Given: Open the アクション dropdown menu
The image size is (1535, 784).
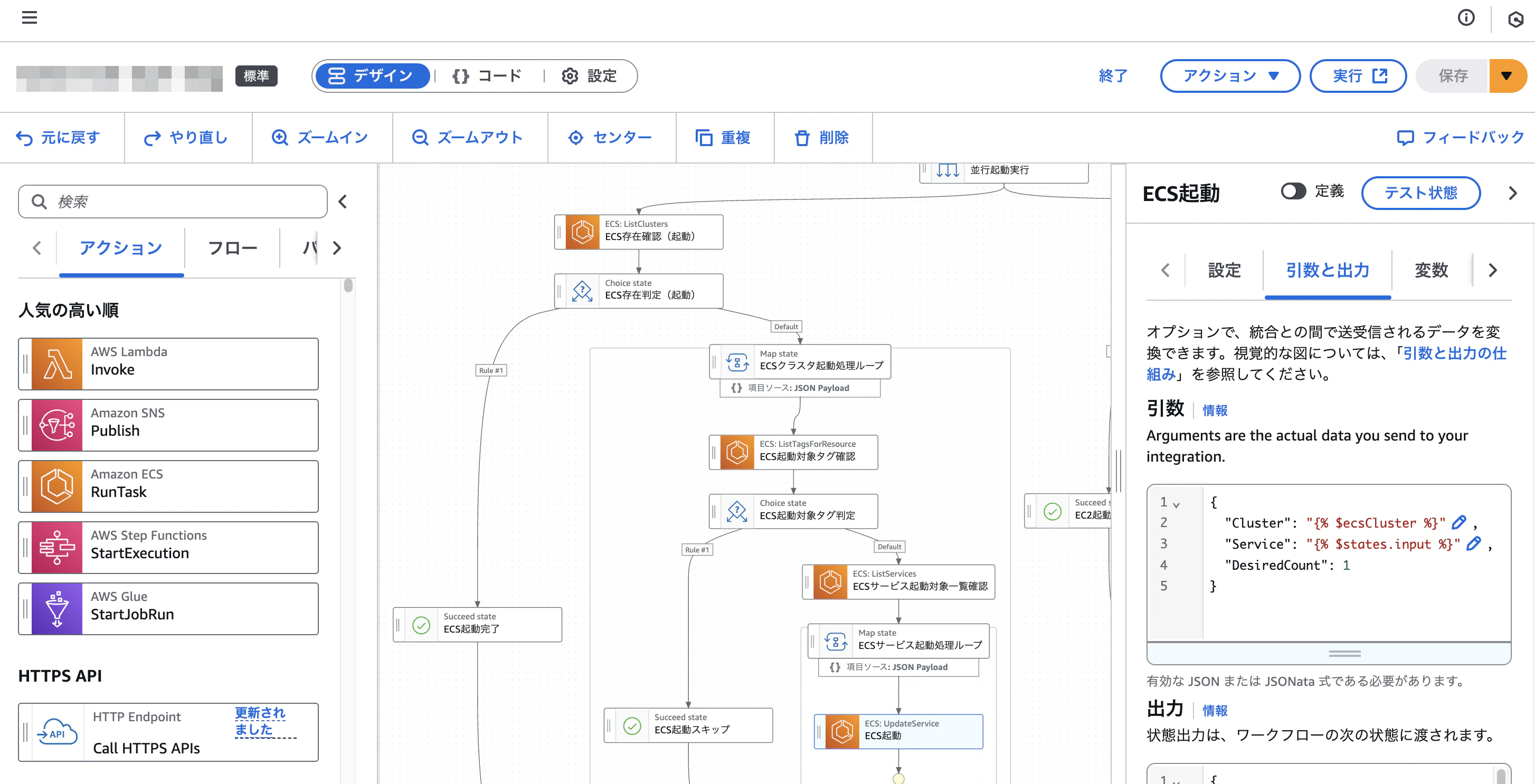Looking at the screenshot, I should click(x=1230, y=77).
